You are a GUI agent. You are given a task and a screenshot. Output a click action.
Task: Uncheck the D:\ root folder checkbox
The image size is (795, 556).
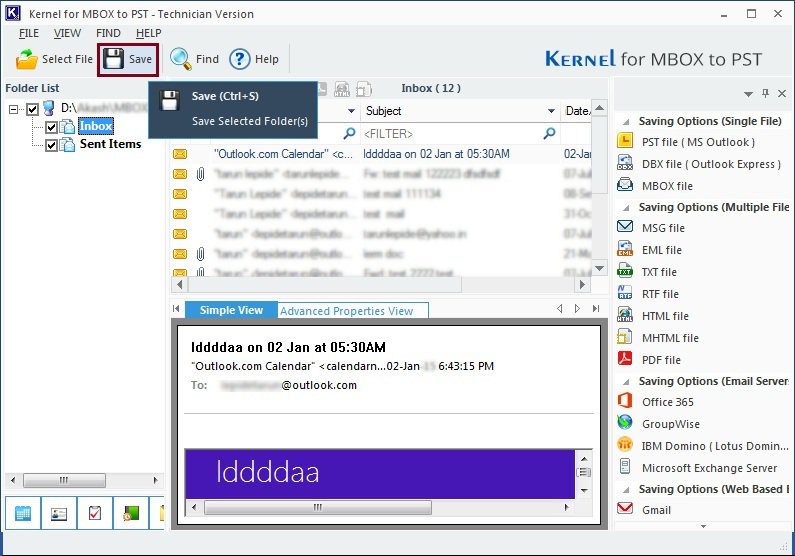pyautogui.click(x=32, y=109)
